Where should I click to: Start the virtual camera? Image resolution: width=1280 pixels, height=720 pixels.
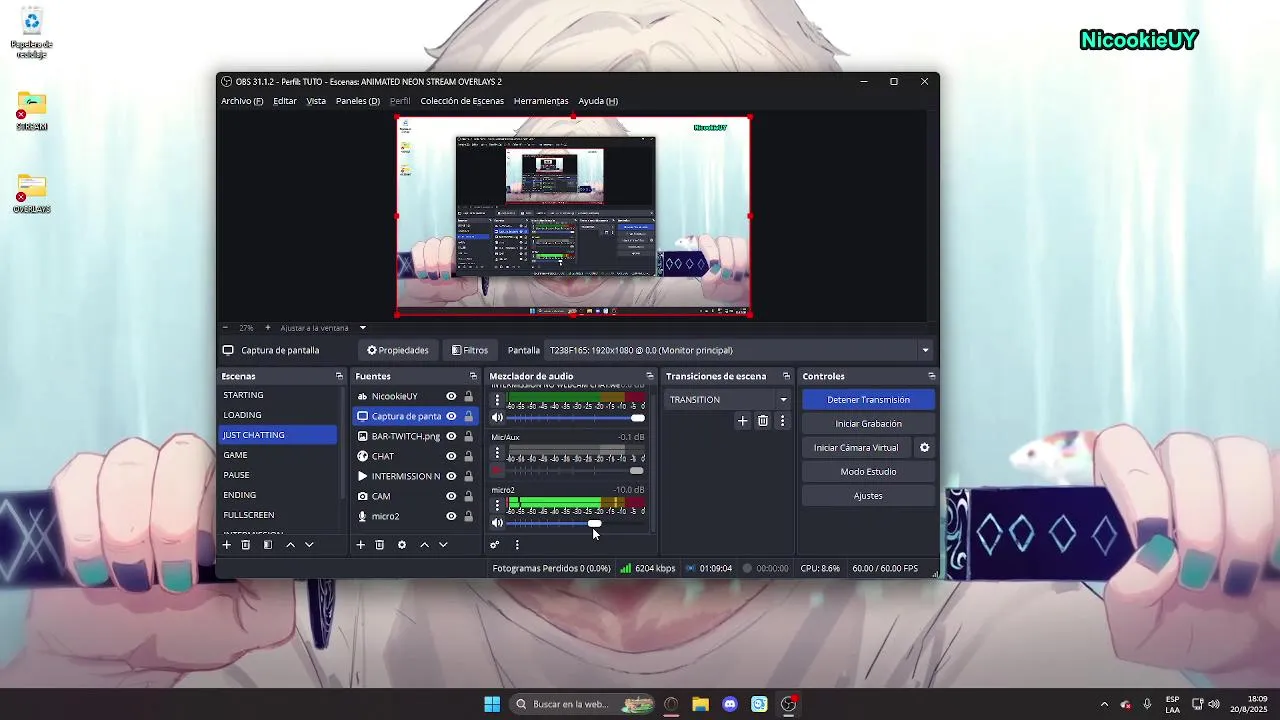[x=856, y=448]
